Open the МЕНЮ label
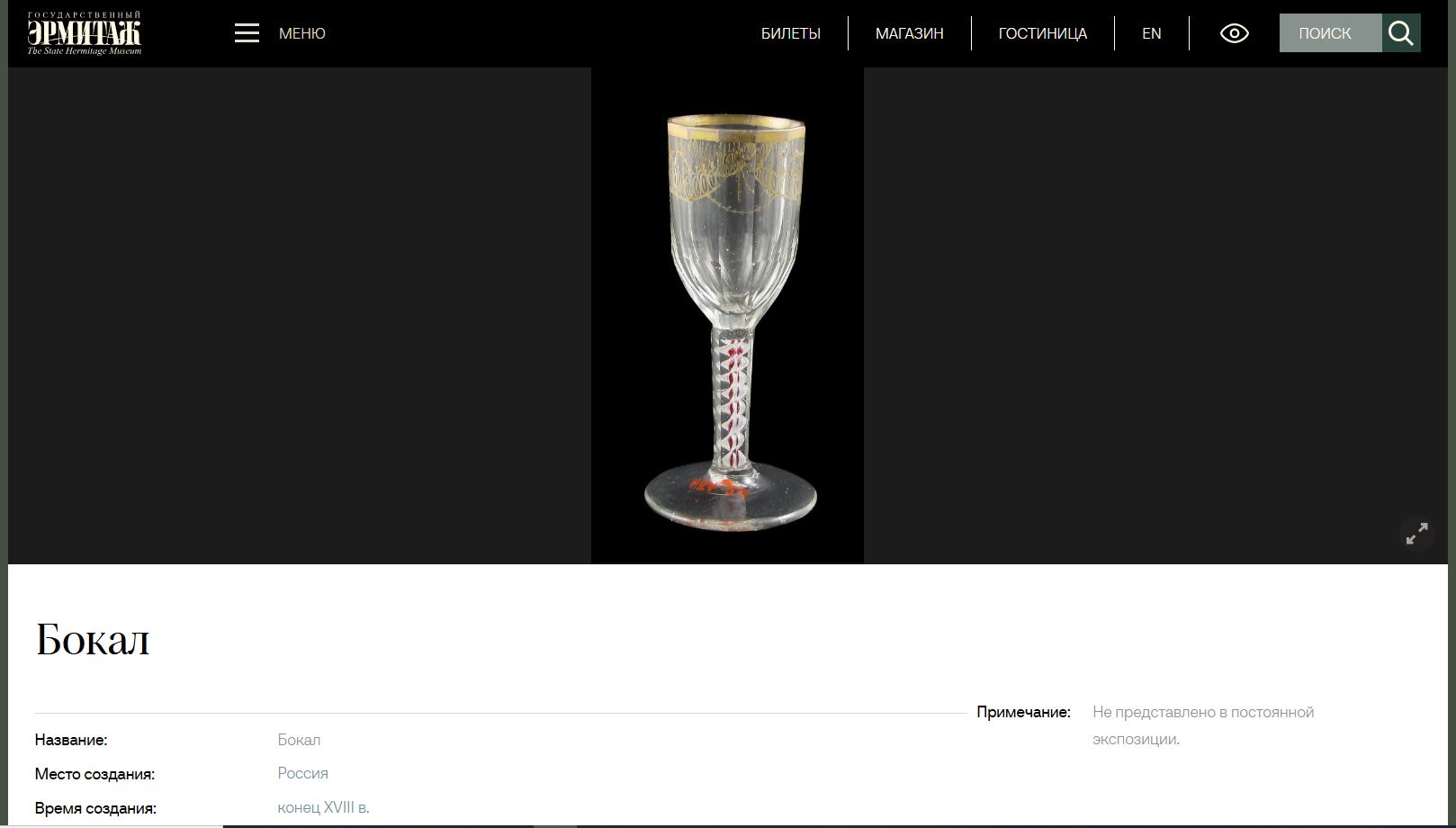The image size is (1456, 828). coord(302,33)
